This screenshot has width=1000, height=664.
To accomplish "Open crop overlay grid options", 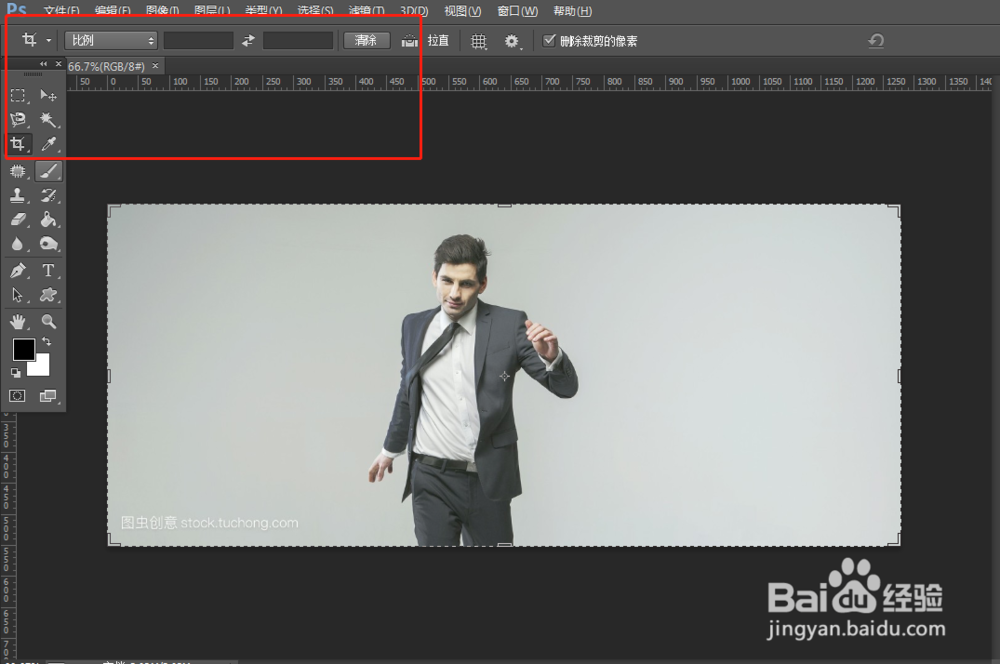I will [x=478, y=41].
